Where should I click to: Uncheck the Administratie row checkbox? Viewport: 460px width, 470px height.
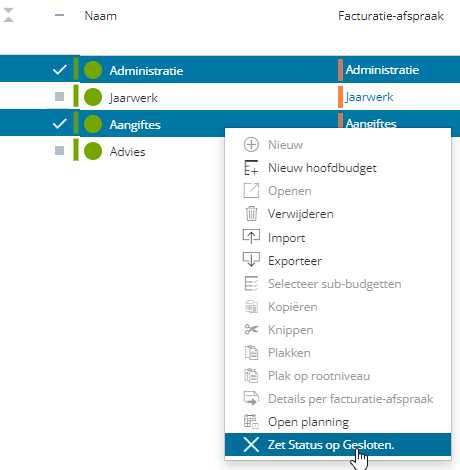click(x=60, y=70)
